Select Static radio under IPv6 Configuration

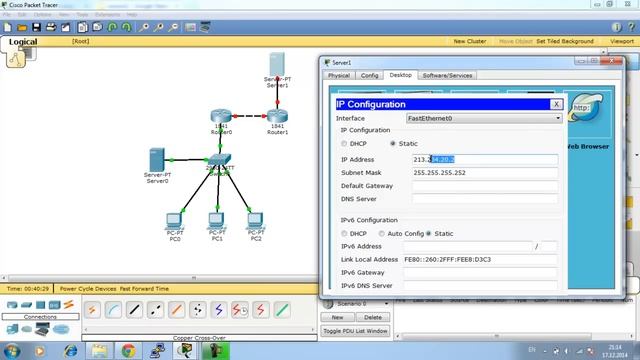pyautogui.click(x=429, y=233)
